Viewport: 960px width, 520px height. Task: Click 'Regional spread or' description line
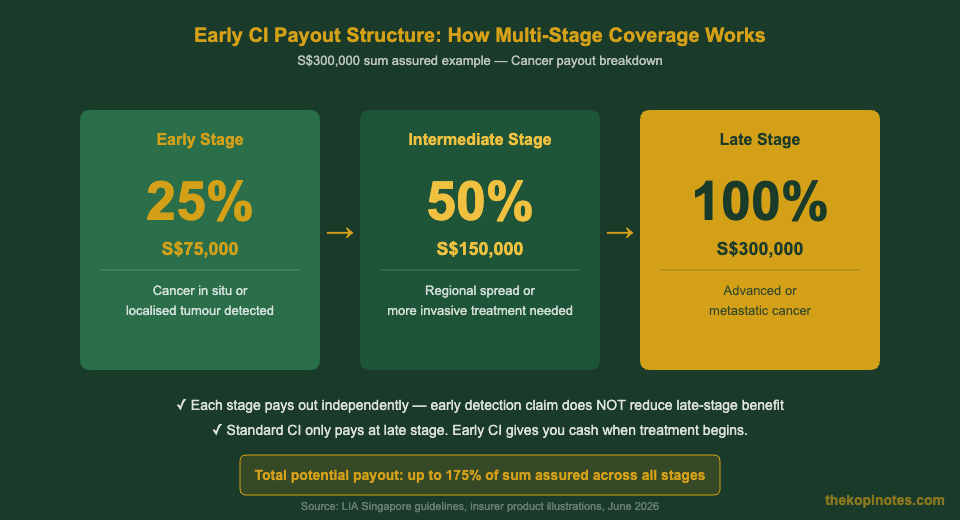[479, 290]
